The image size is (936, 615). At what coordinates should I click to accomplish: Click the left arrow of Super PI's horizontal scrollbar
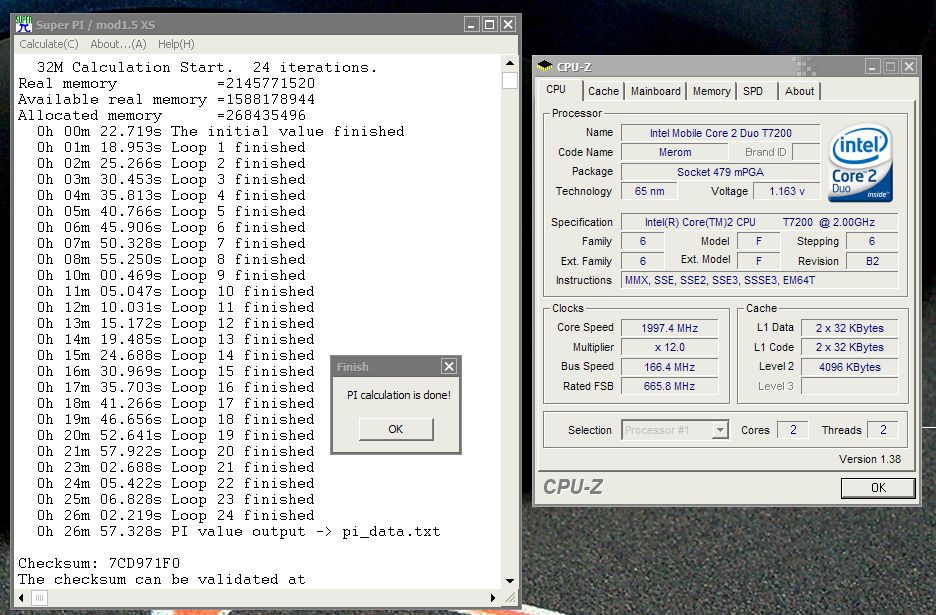coord(22,598)
